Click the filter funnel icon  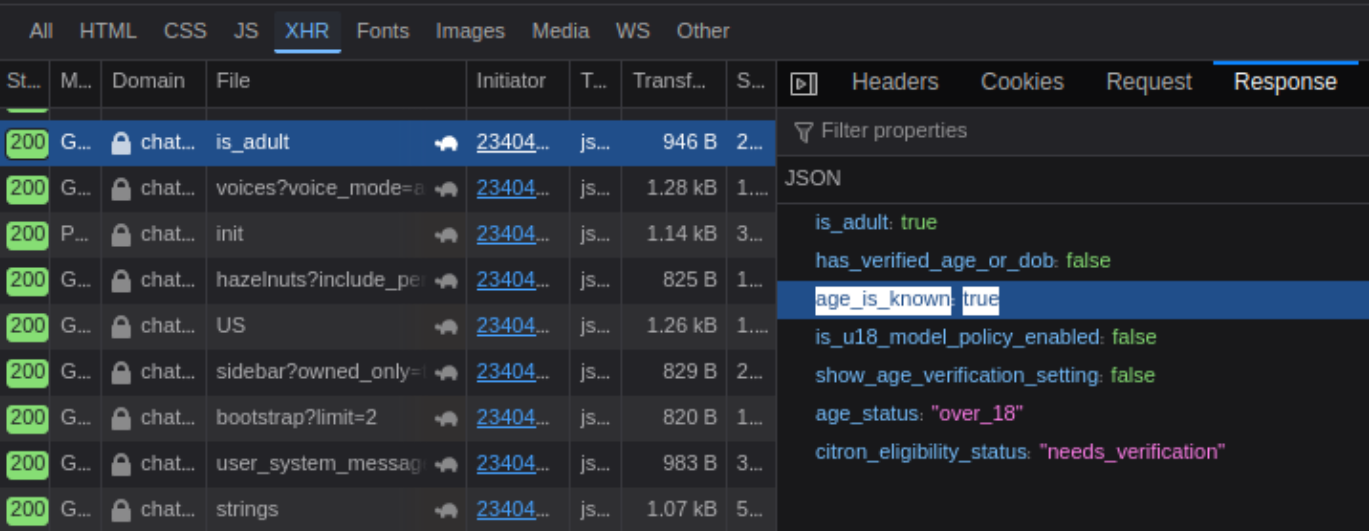[x=803, y=131]
